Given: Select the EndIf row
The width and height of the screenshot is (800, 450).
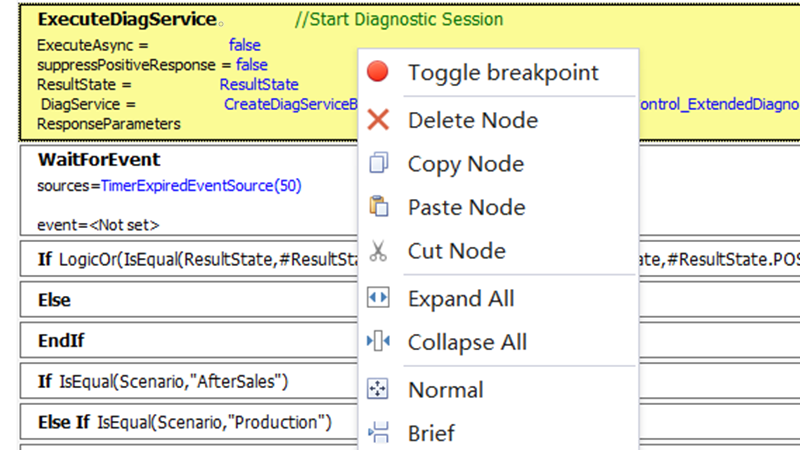Looking at the screenshot, I should (61, 341).
